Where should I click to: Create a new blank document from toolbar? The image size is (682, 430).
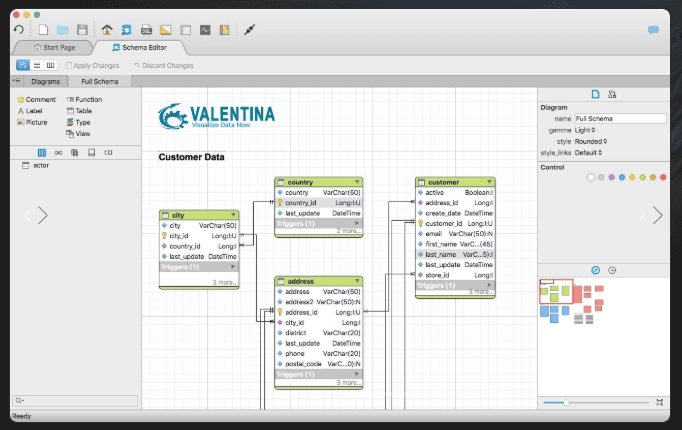pos(43,30)
